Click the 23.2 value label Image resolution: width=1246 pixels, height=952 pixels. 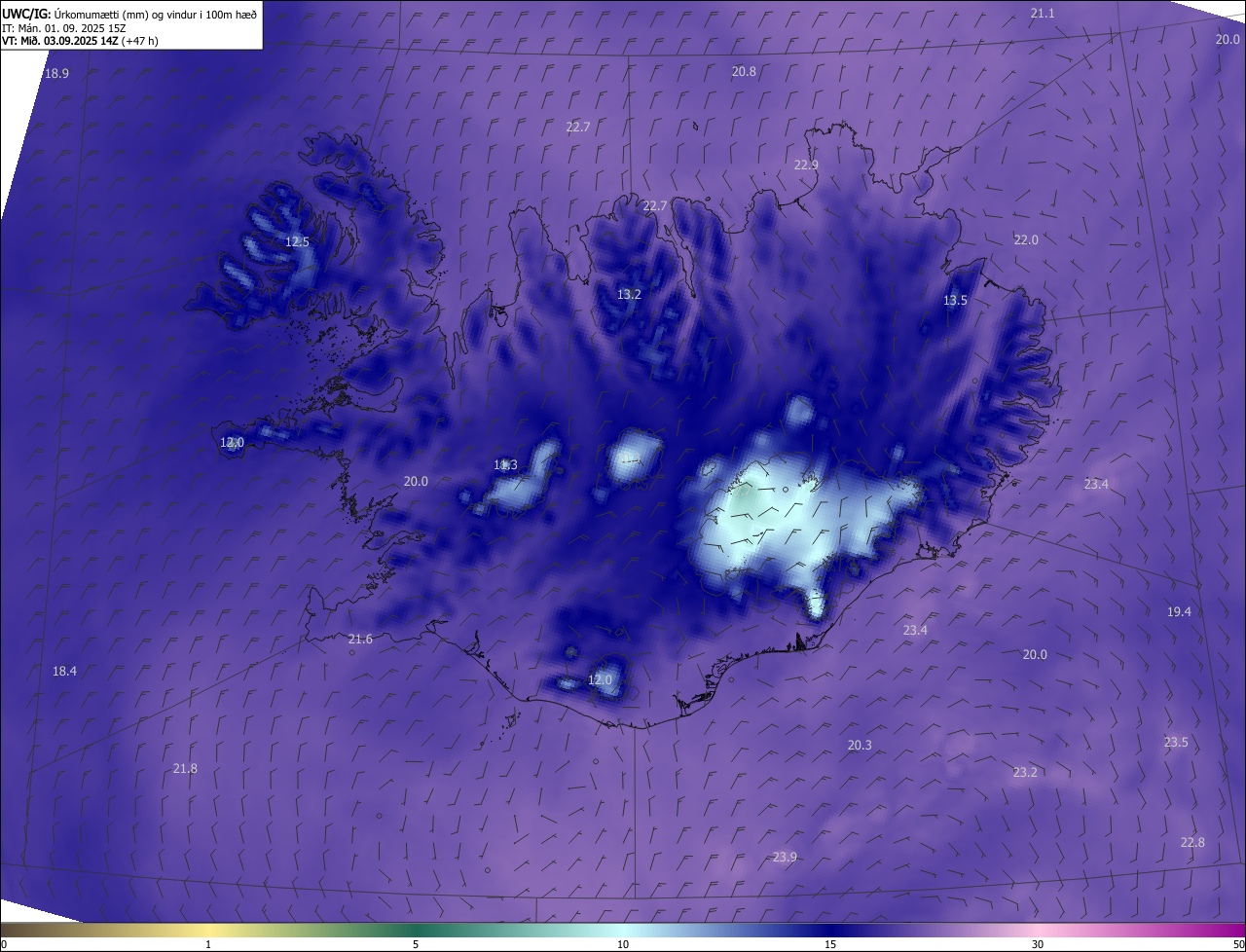(1025, 773)
